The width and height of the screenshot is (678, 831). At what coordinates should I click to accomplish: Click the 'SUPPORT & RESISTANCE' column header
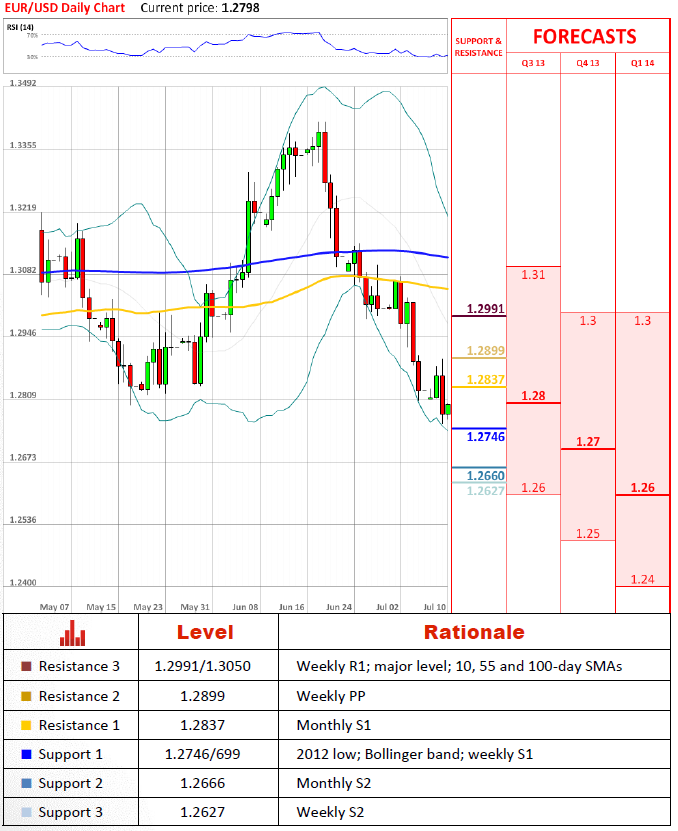point(478,47)
